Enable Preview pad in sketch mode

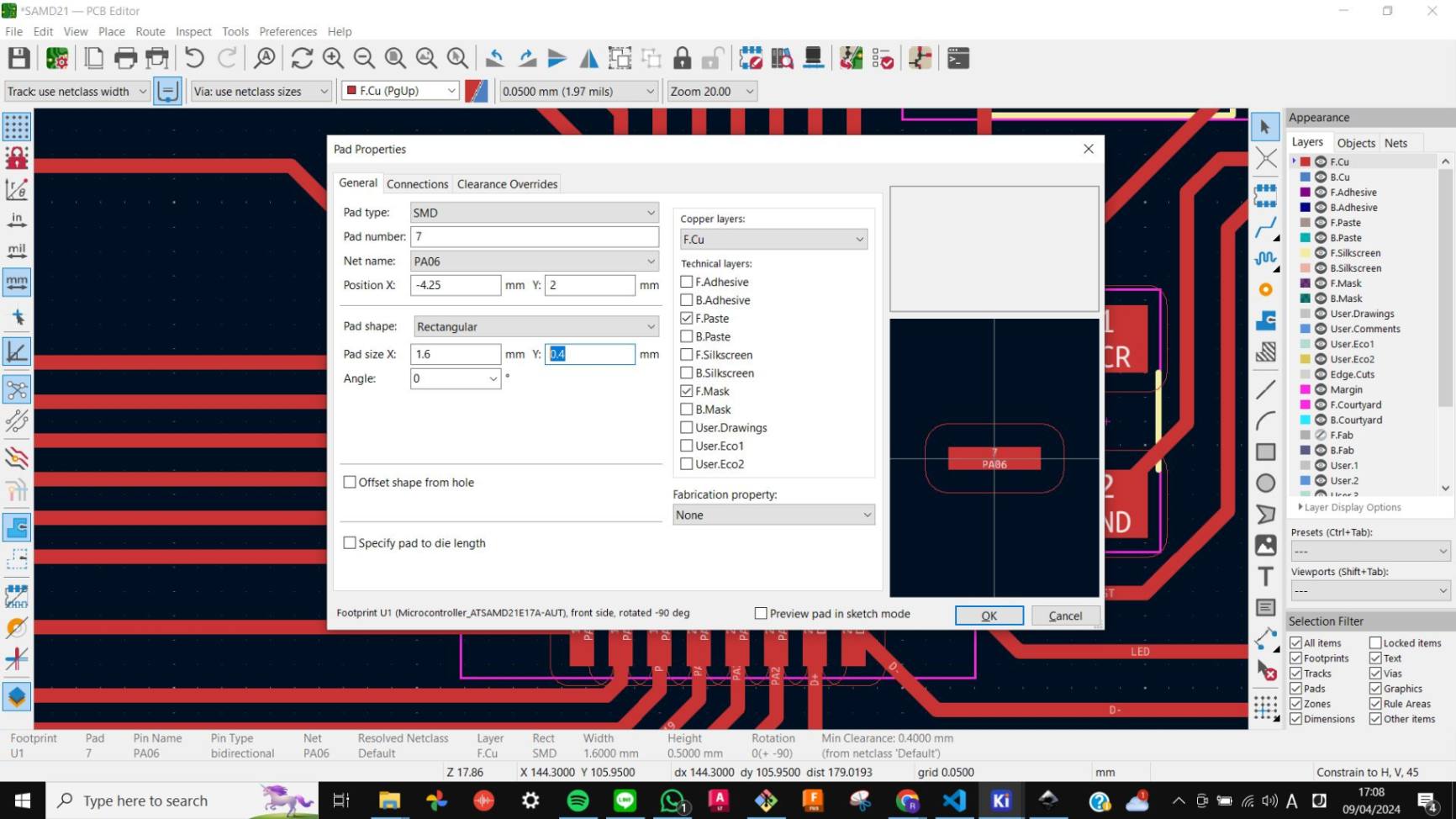pyautogui.click(x=761, y=614)
